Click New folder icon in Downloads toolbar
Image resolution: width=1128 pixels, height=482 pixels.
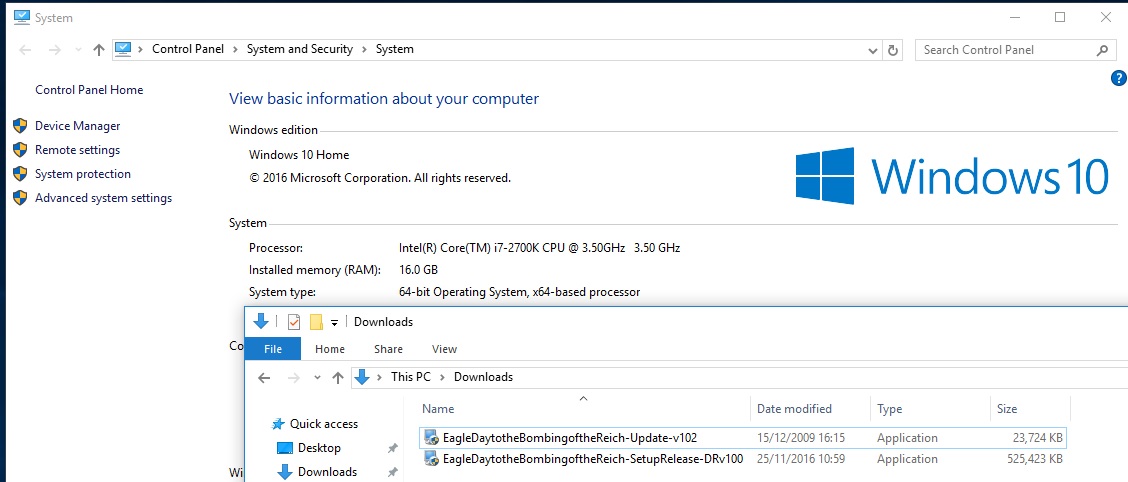pos(316,322)
